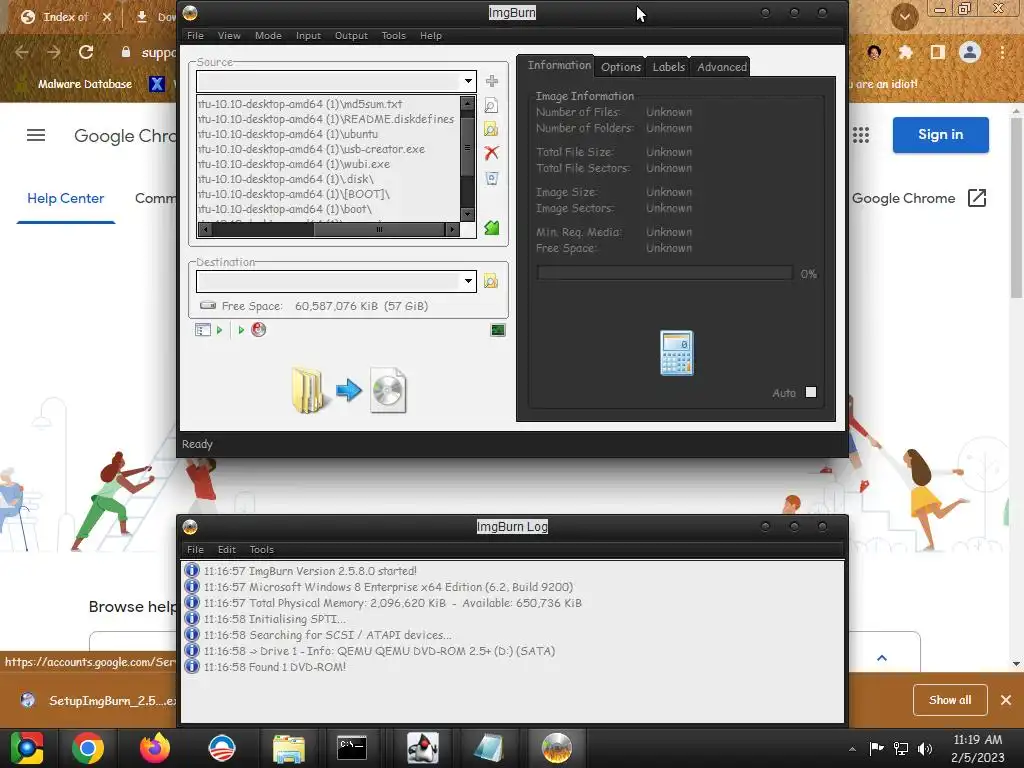Click the Chrome extensions puzzle icon
The width and height of the screenshot is (1024, 768).
coord(905,52)
